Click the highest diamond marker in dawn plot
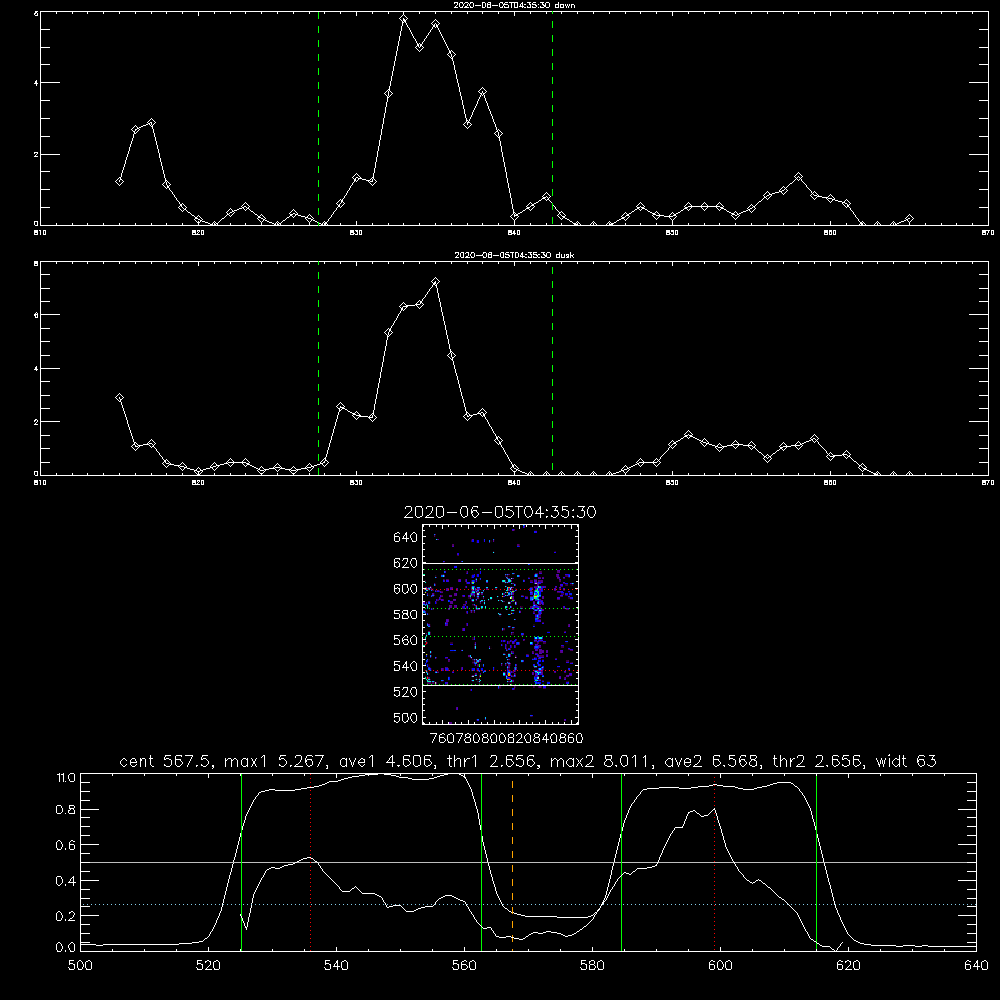This screenshot has width=1000, height=1000. (x=404, y=18)
